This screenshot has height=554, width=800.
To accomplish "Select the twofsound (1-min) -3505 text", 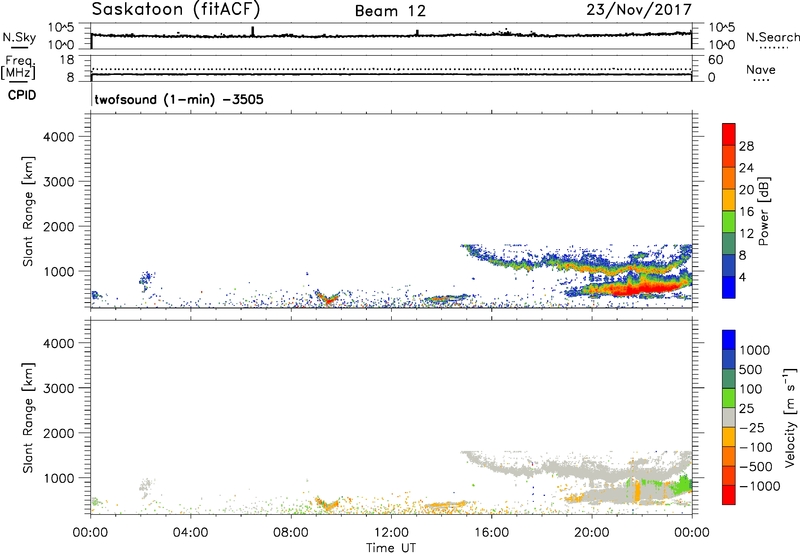I will (x=179, y=99).
